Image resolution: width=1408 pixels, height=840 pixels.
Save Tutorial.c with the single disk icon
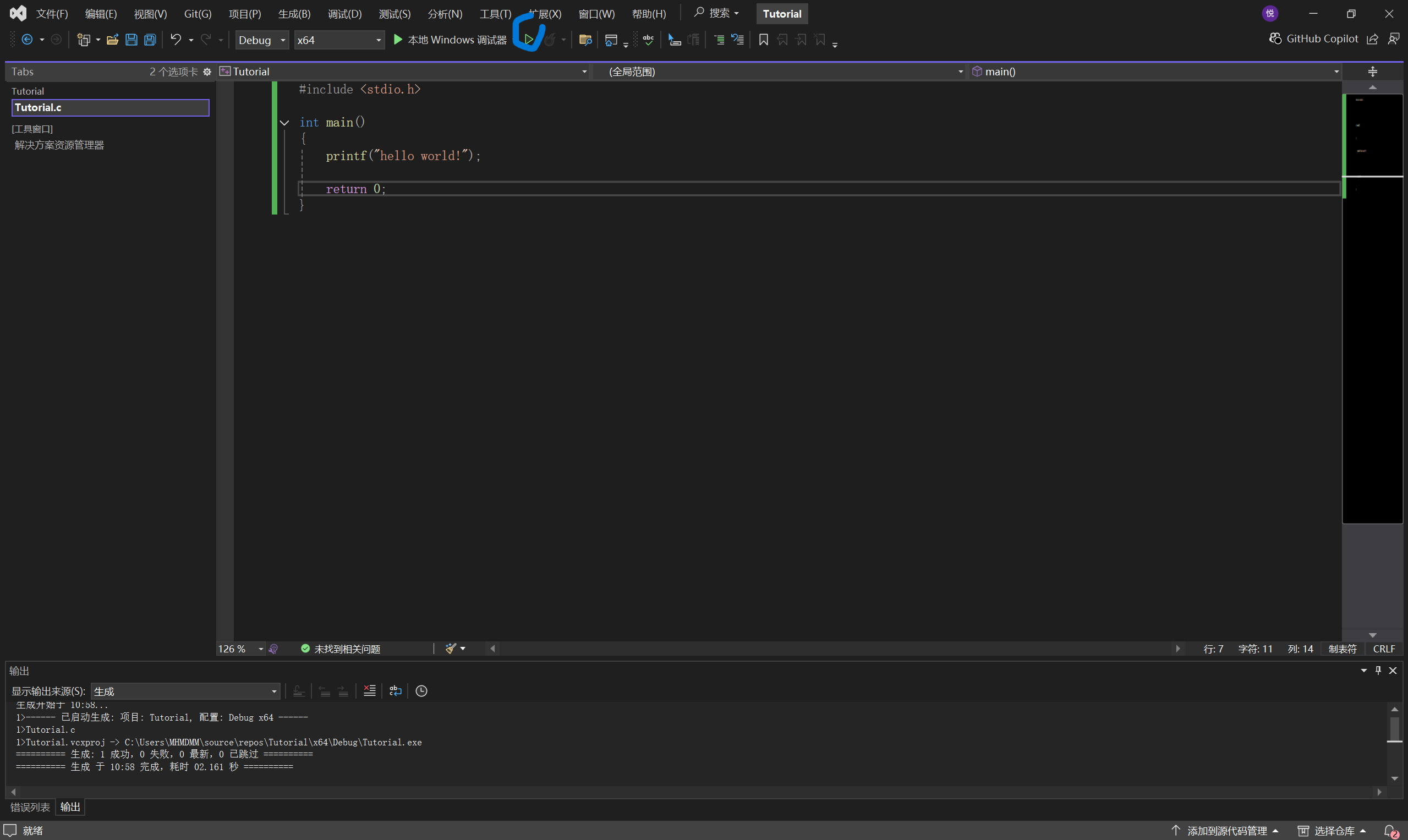click(x=132, y=40)
